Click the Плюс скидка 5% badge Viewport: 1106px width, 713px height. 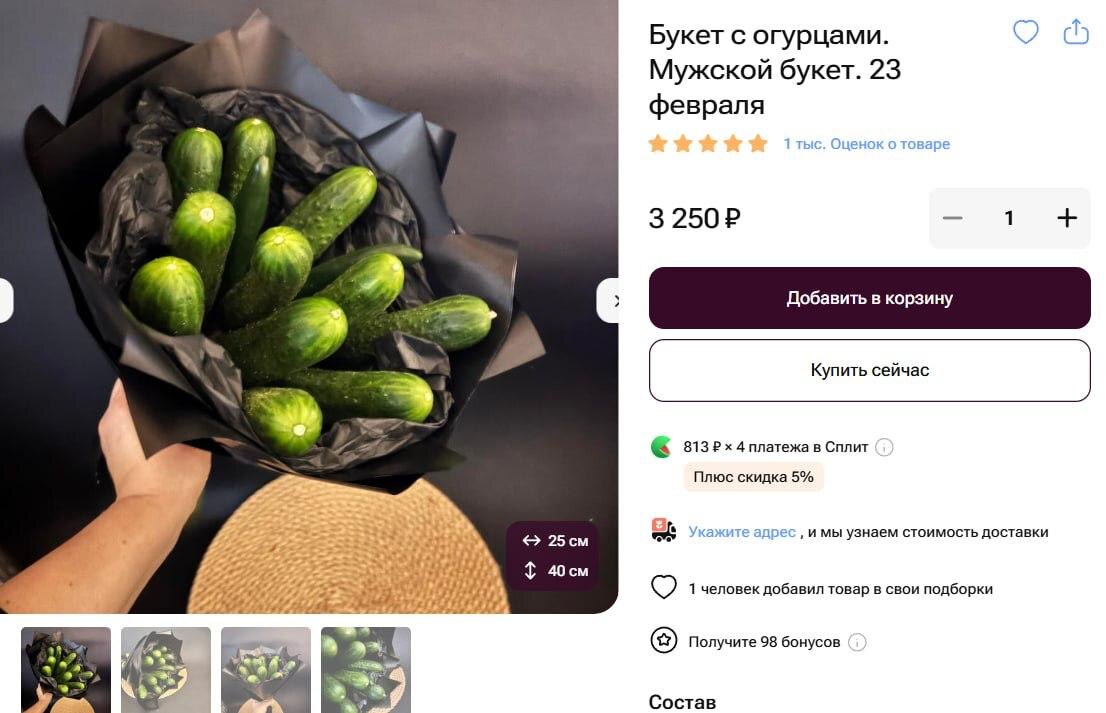[753, 477]
